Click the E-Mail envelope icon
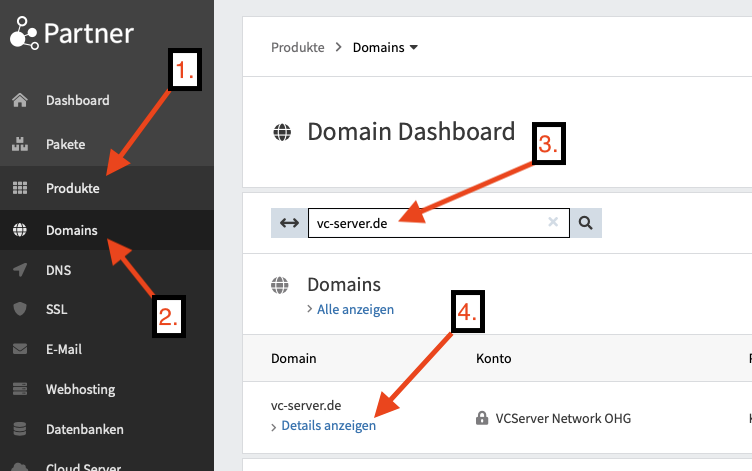The height and width of the screenshot is (471, 752). (18, 350)
